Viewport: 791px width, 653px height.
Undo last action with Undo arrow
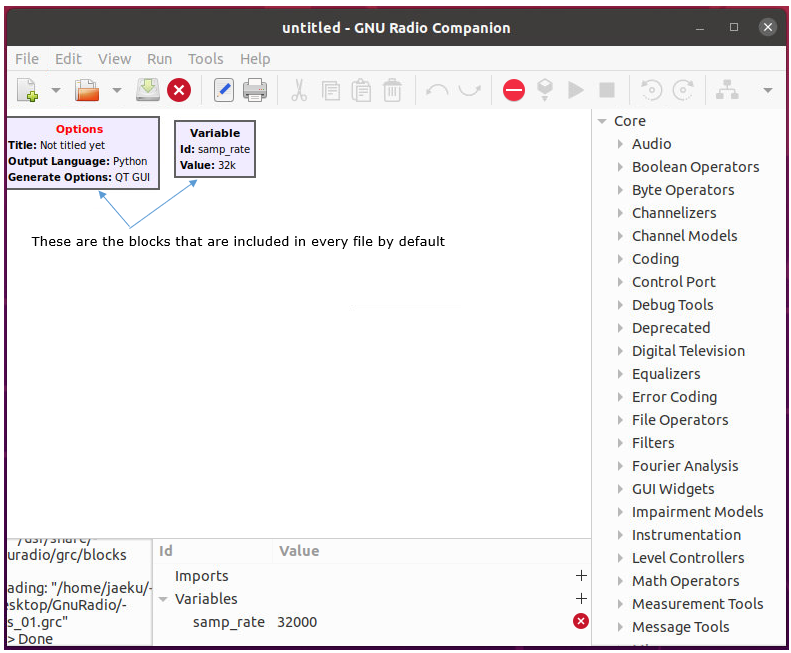click(x=437, y=91)
